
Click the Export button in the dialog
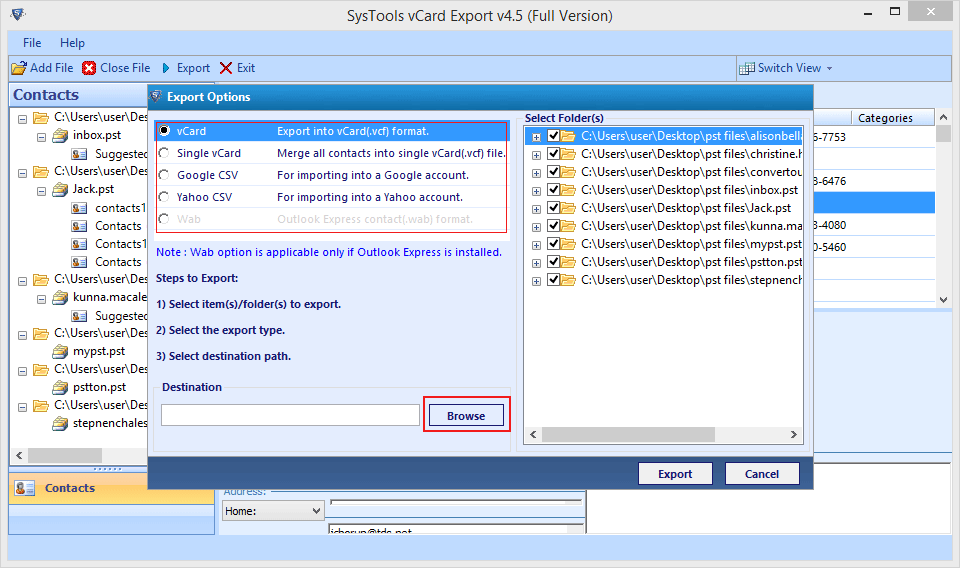675,474
